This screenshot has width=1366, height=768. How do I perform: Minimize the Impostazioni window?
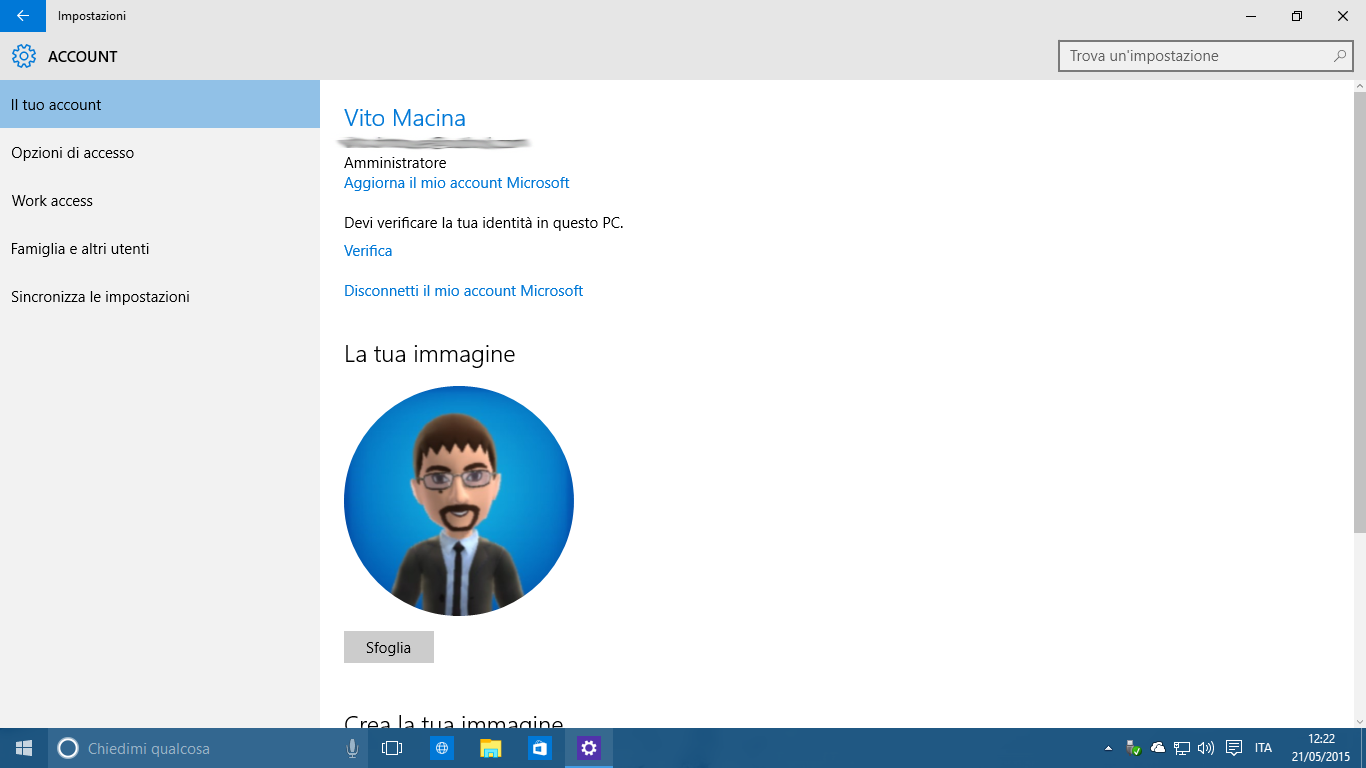click(1251, 16)
